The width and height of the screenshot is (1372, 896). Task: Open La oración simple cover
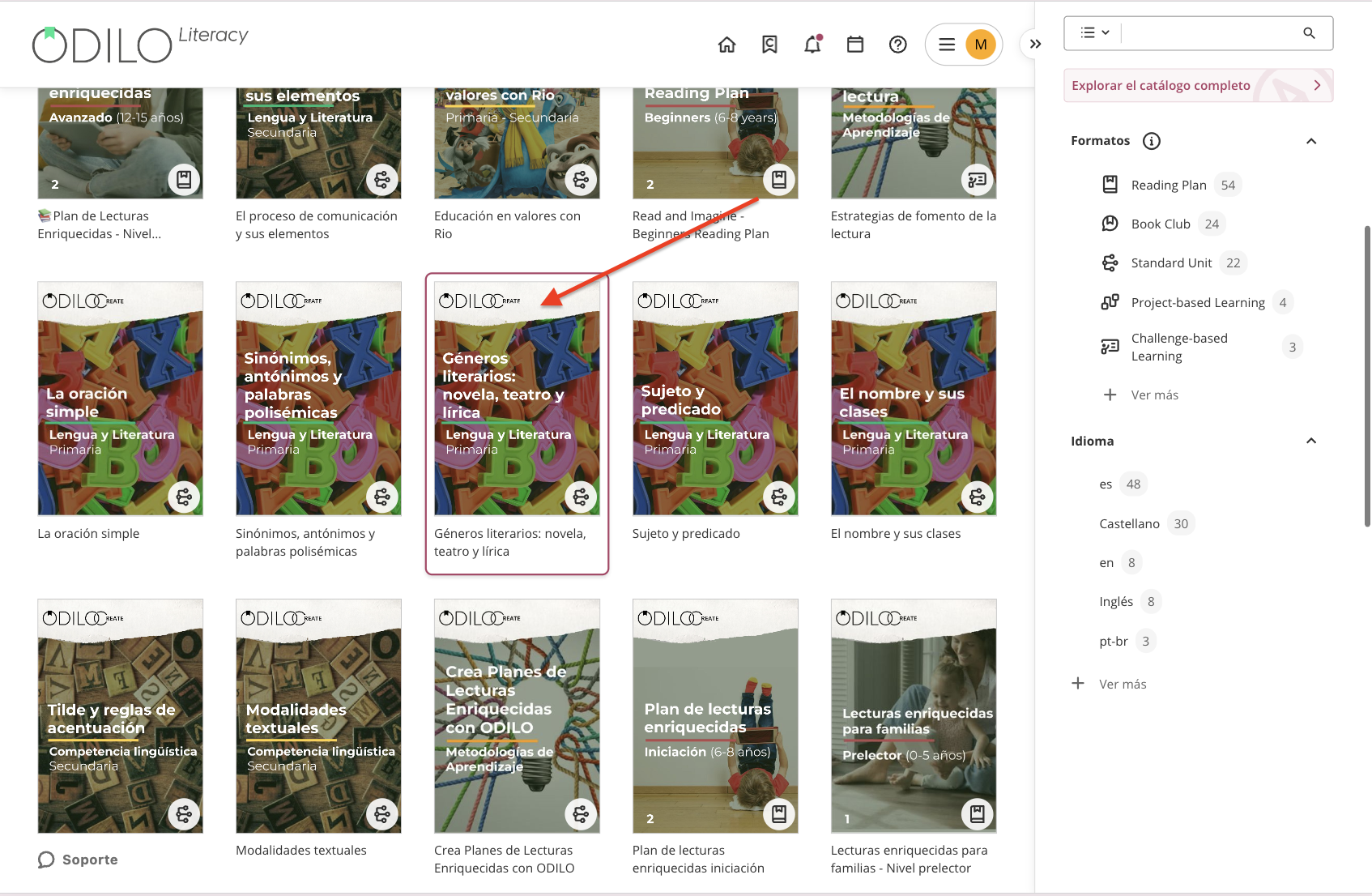[120, 398]
